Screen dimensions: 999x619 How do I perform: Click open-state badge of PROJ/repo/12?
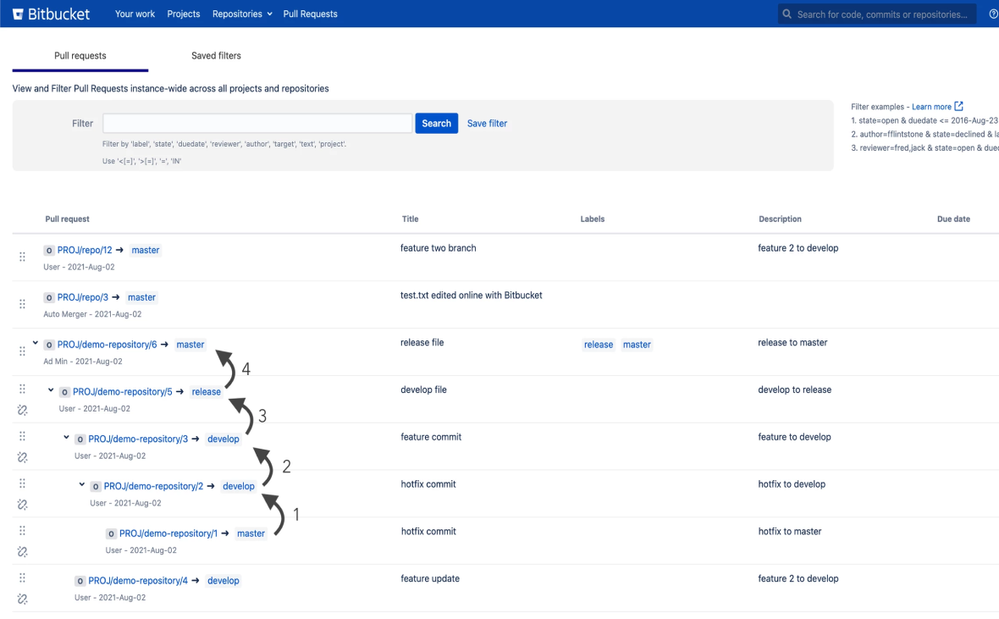(49, 250)
